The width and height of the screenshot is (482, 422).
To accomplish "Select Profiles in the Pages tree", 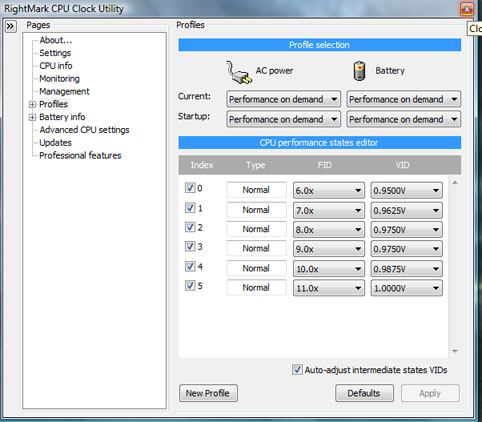I will click(53, 104).
